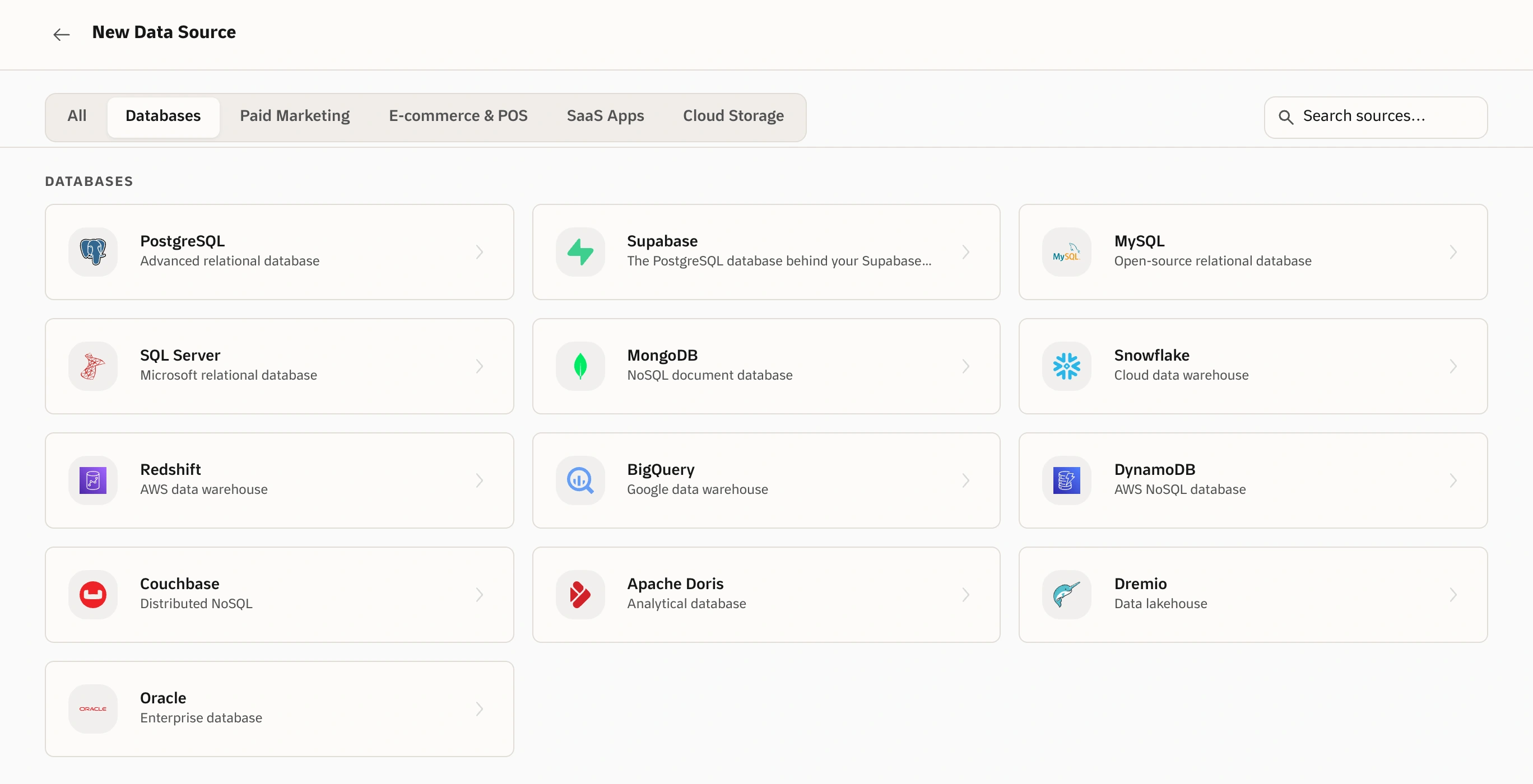Click the PostgreSQL elephant logo icon
Screen dimensions: 1533x784
pos(93,251)
